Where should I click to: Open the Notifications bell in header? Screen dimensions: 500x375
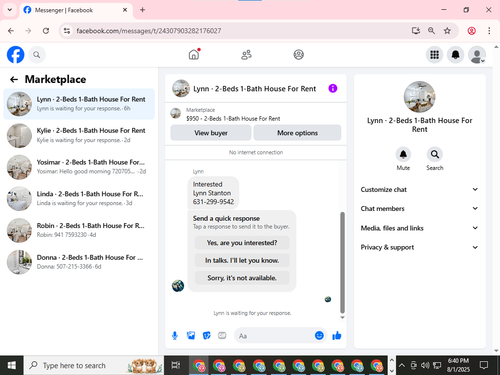coord(455,55)
